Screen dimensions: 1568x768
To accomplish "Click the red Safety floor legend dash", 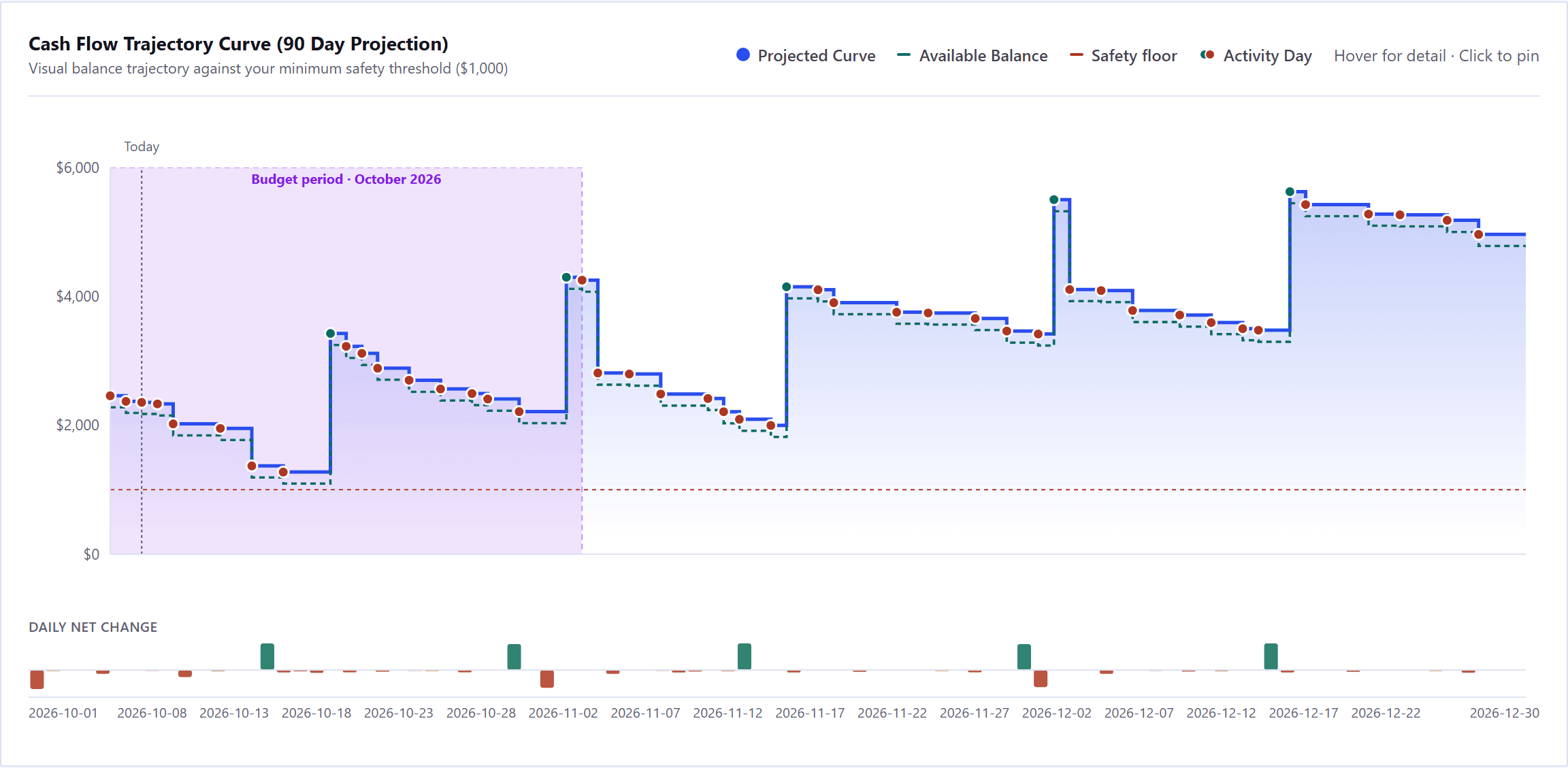I will pos(1076,55).
